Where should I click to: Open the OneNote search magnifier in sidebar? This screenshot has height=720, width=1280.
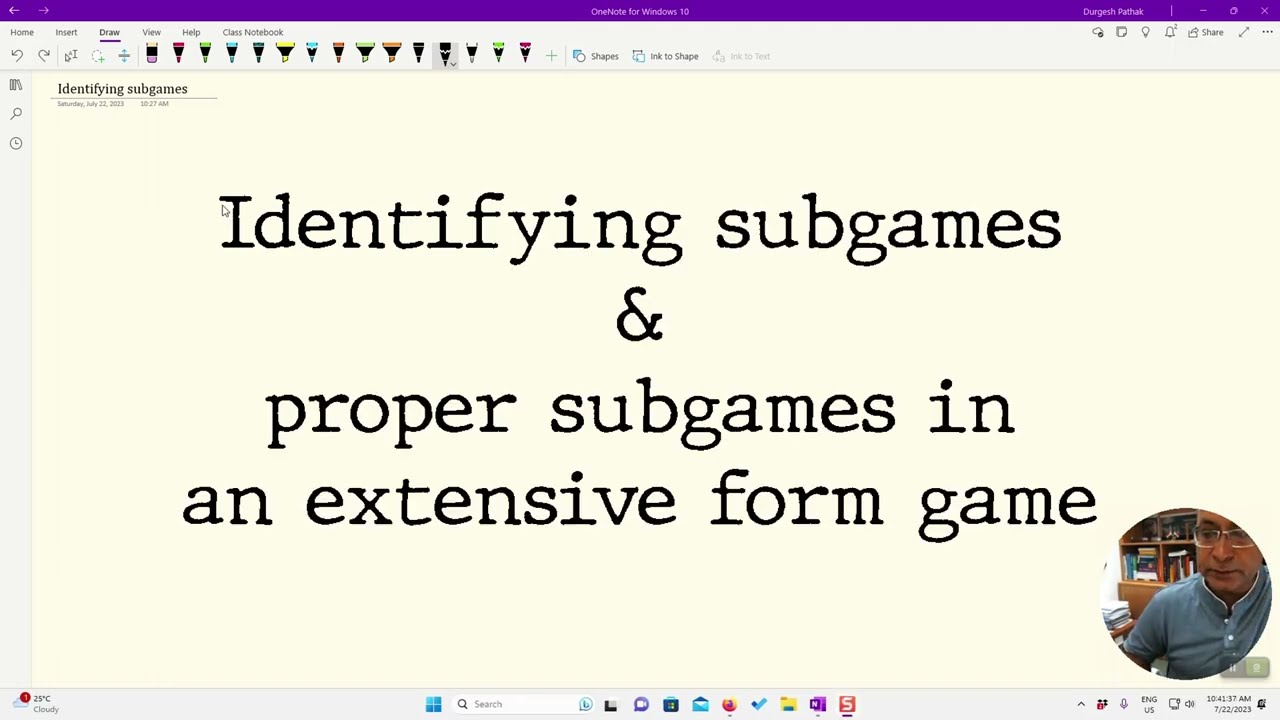pos(16,114)
